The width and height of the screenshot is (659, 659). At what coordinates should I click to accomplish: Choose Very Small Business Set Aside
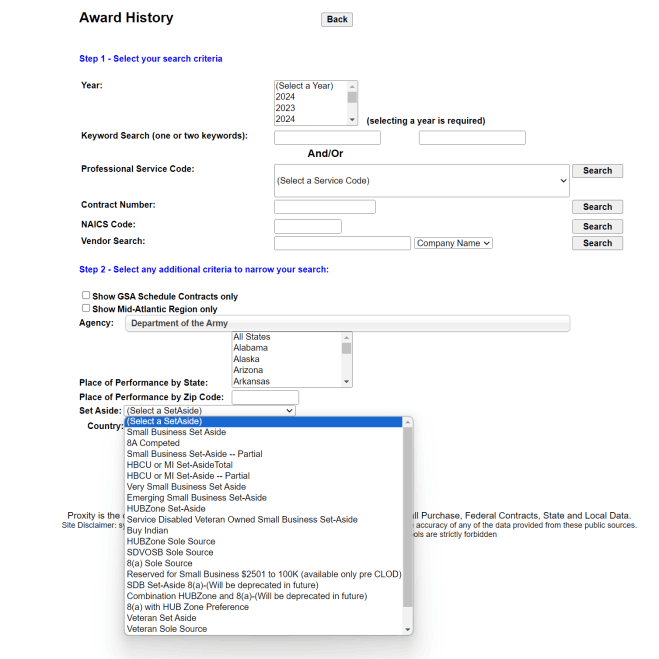pos(264,487)
